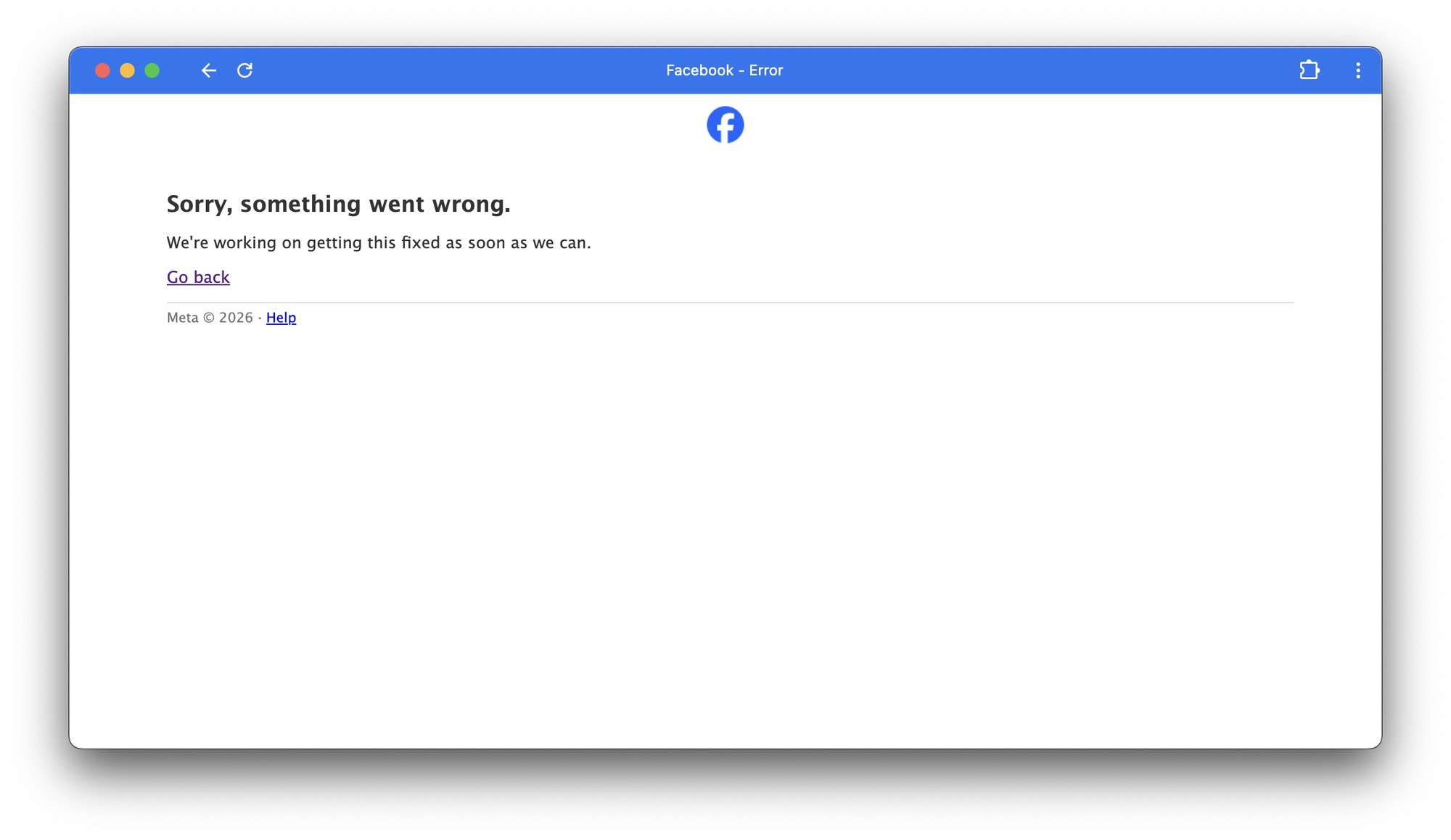
Task: Click the Facebook logo at page top
Action: pos(725,125)
